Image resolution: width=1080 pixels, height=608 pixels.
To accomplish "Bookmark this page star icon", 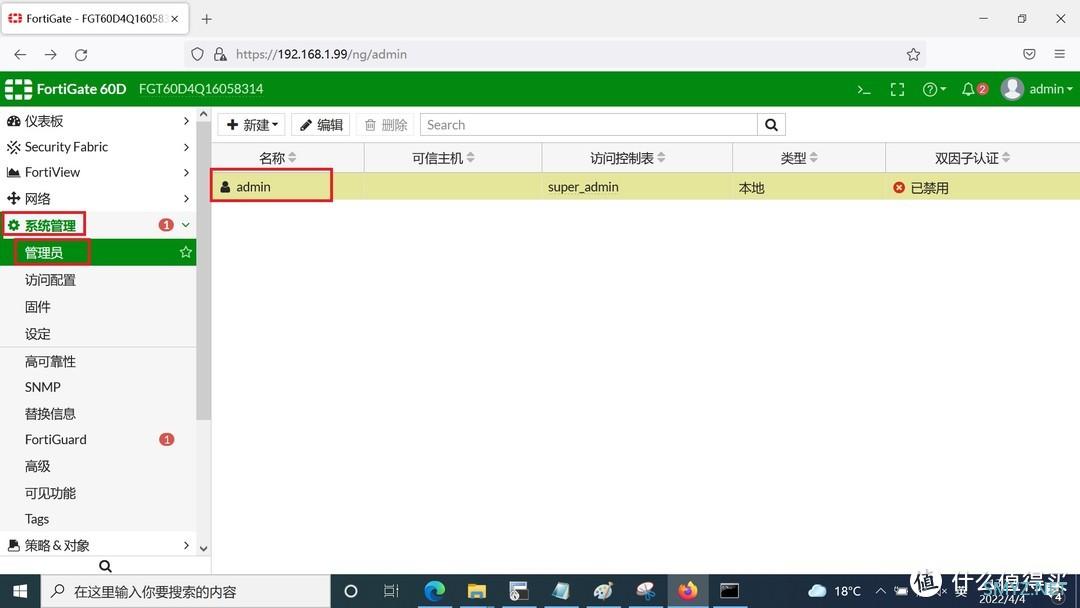I will [913, 54].
